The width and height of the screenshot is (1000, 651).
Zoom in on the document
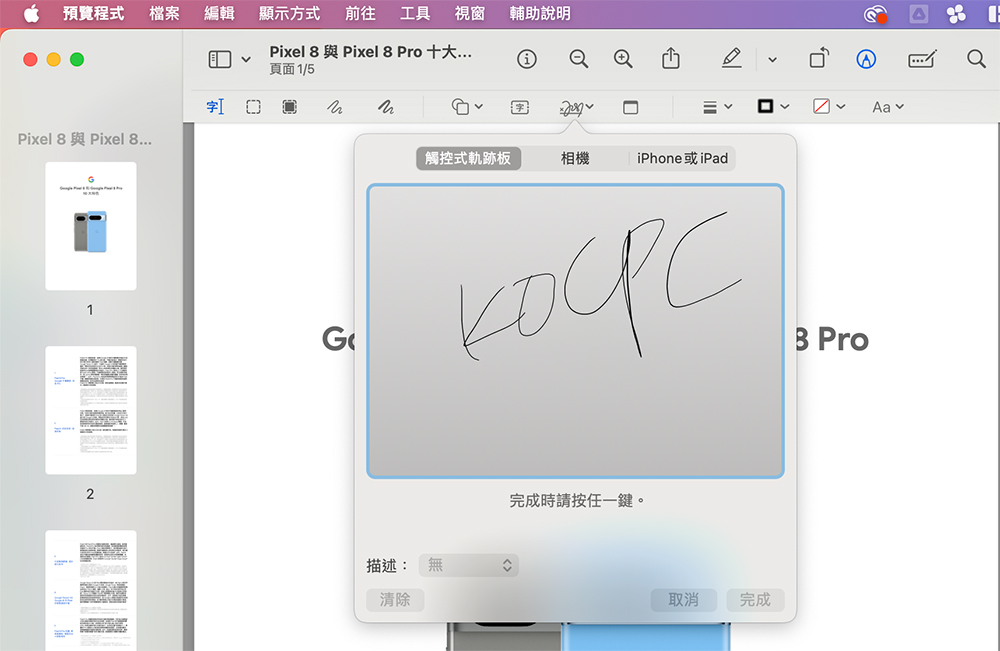click(x=623, y=59)
